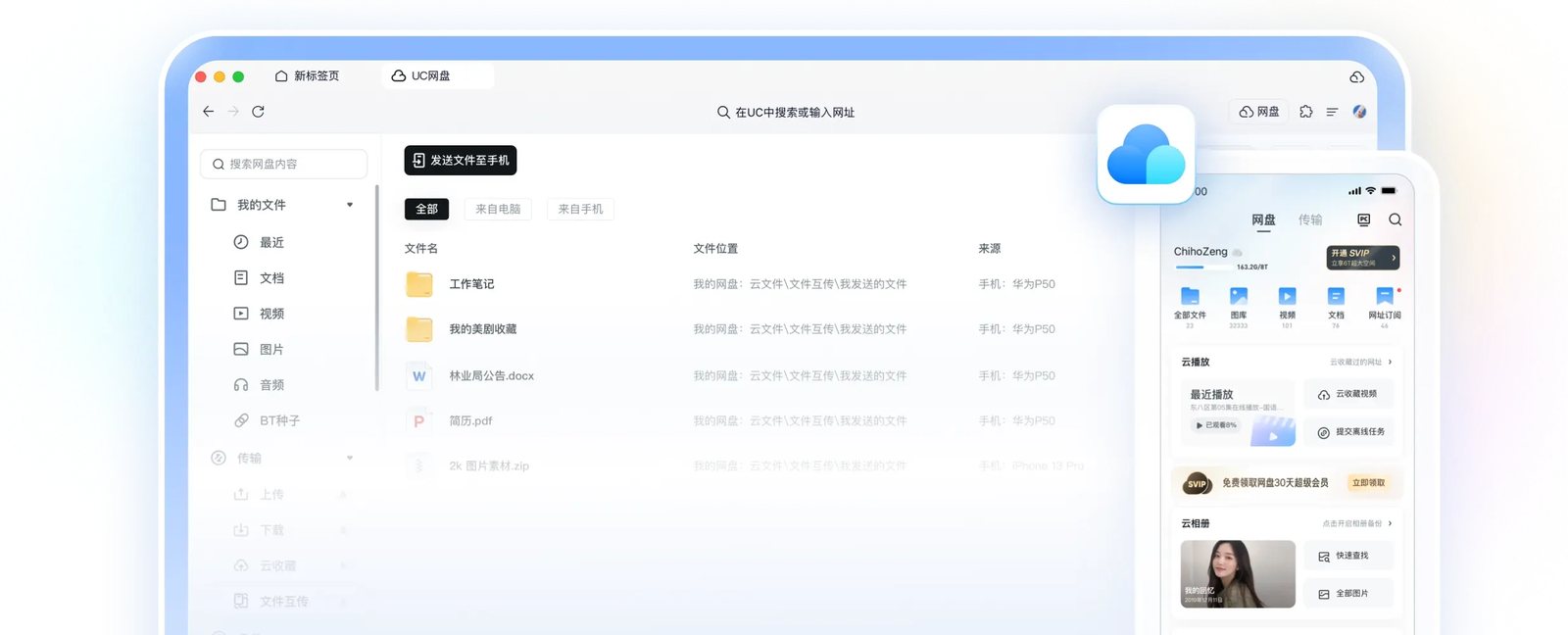Screen dimensions: 1568x635
Task: Tap the 开通 SVIP button on phone
Action: click(x=1363, y=258)
